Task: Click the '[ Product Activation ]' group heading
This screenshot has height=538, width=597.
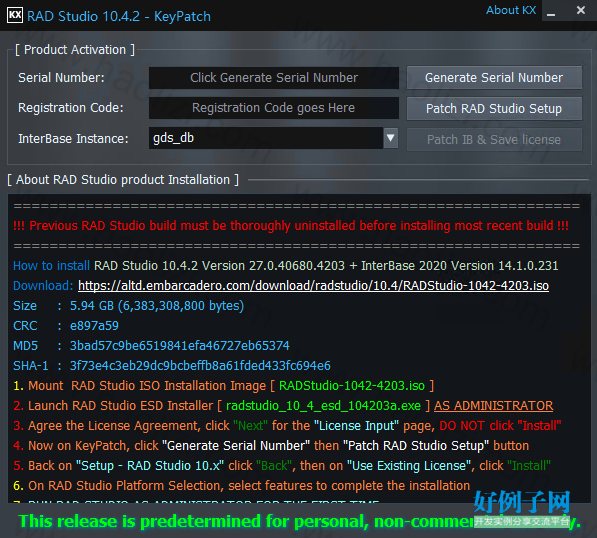Action: coord(75,49)
